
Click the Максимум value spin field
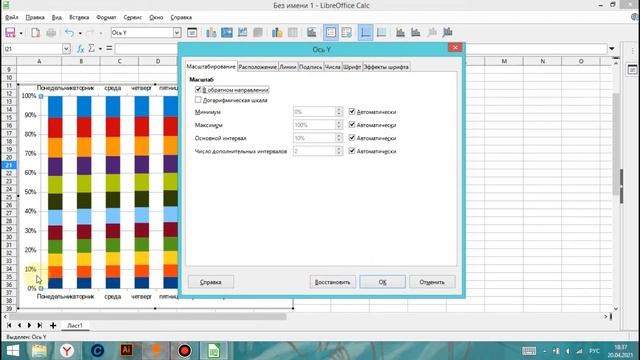click(x=318, y=125)
